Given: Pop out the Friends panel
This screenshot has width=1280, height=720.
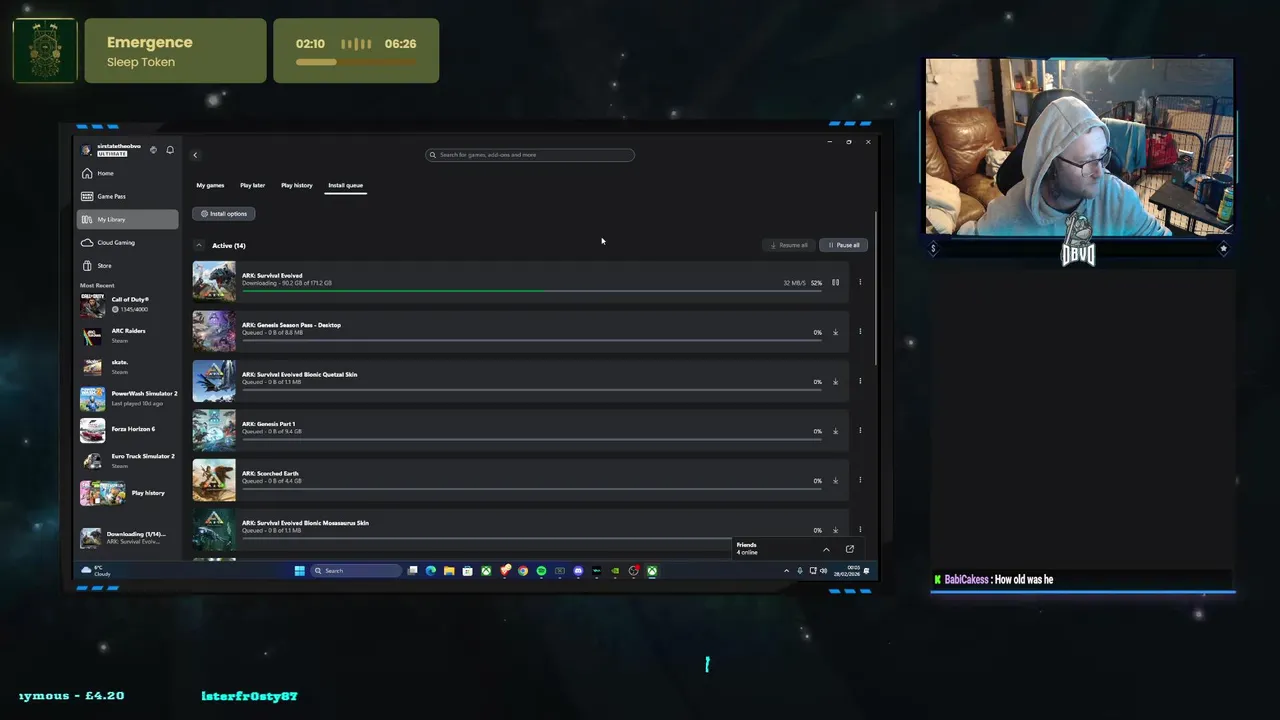Looking at the screenshot, I should [x=850, y=549].
